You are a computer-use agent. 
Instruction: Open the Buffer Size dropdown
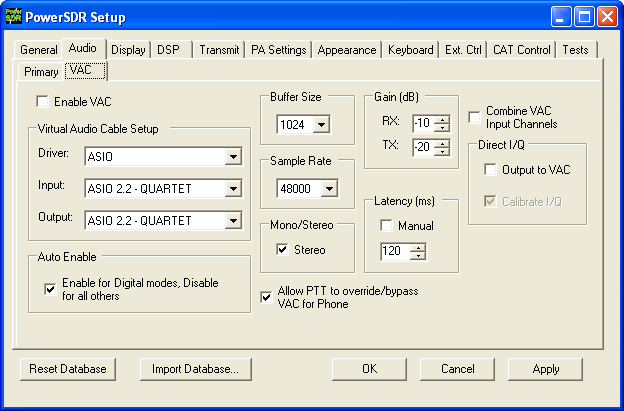(x=321, y=125)
